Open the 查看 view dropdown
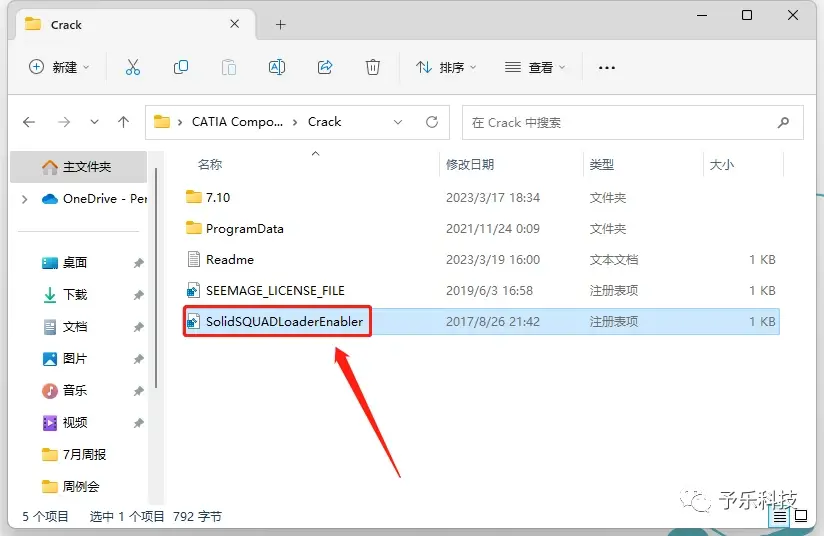This screenshot has width=824, height=536. click(x=535, y=67)
